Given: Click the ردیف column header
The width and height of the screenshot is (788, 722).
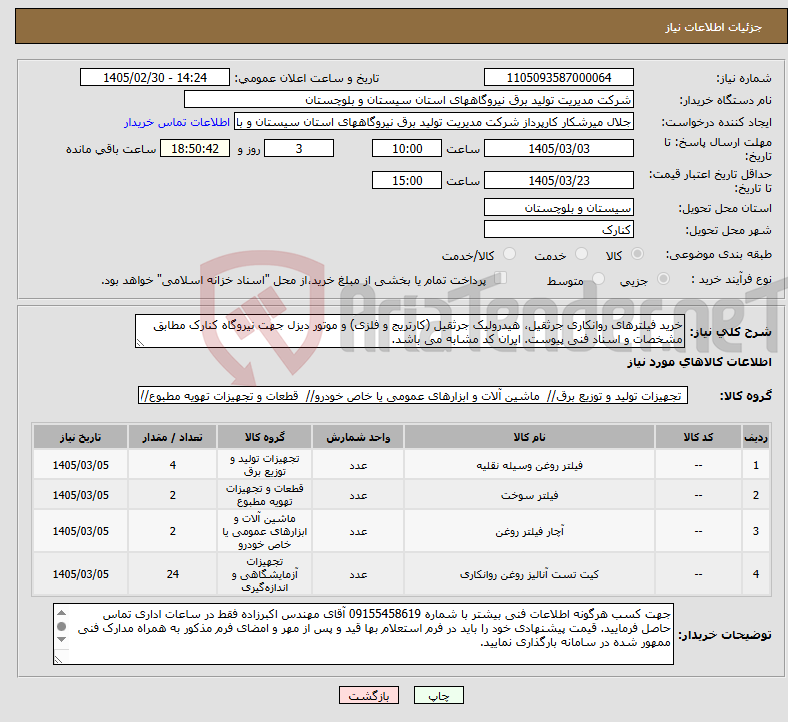Looking at the screenshot, I should (755, 437).
